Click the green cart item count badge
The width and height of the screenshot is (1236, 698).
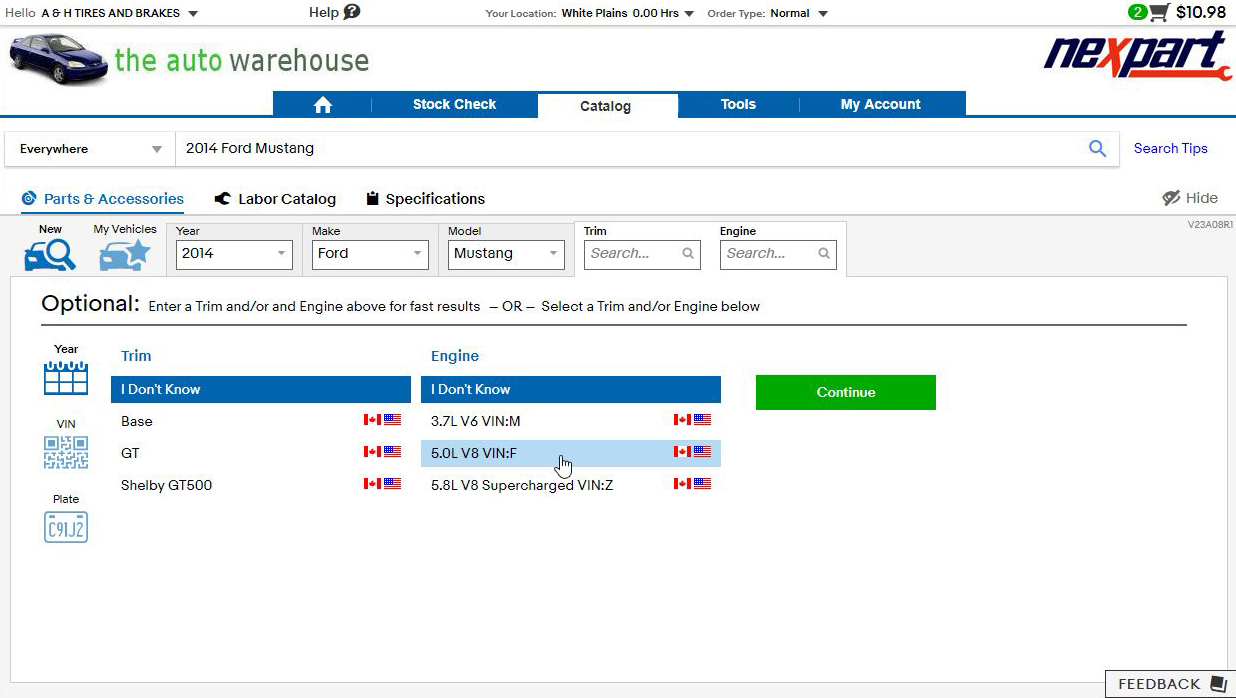[x=1137, y=12]
